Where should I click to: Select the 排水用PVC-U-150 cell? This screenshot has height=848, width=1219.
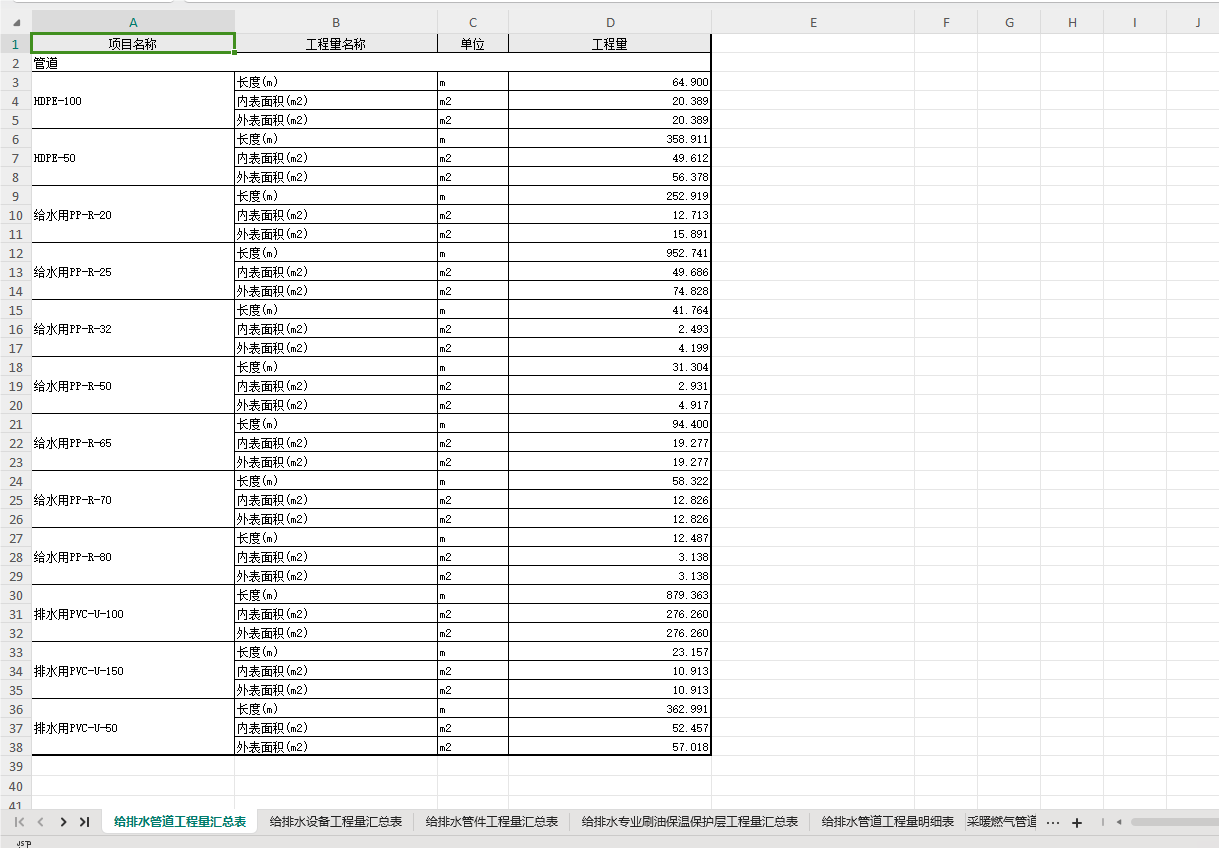coord(133,671)
